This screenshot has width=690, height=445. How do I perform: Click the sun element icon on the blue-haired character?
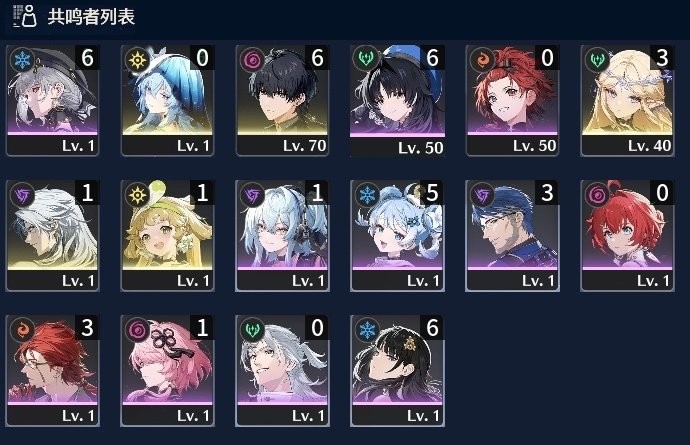click(x=137, y=59)
